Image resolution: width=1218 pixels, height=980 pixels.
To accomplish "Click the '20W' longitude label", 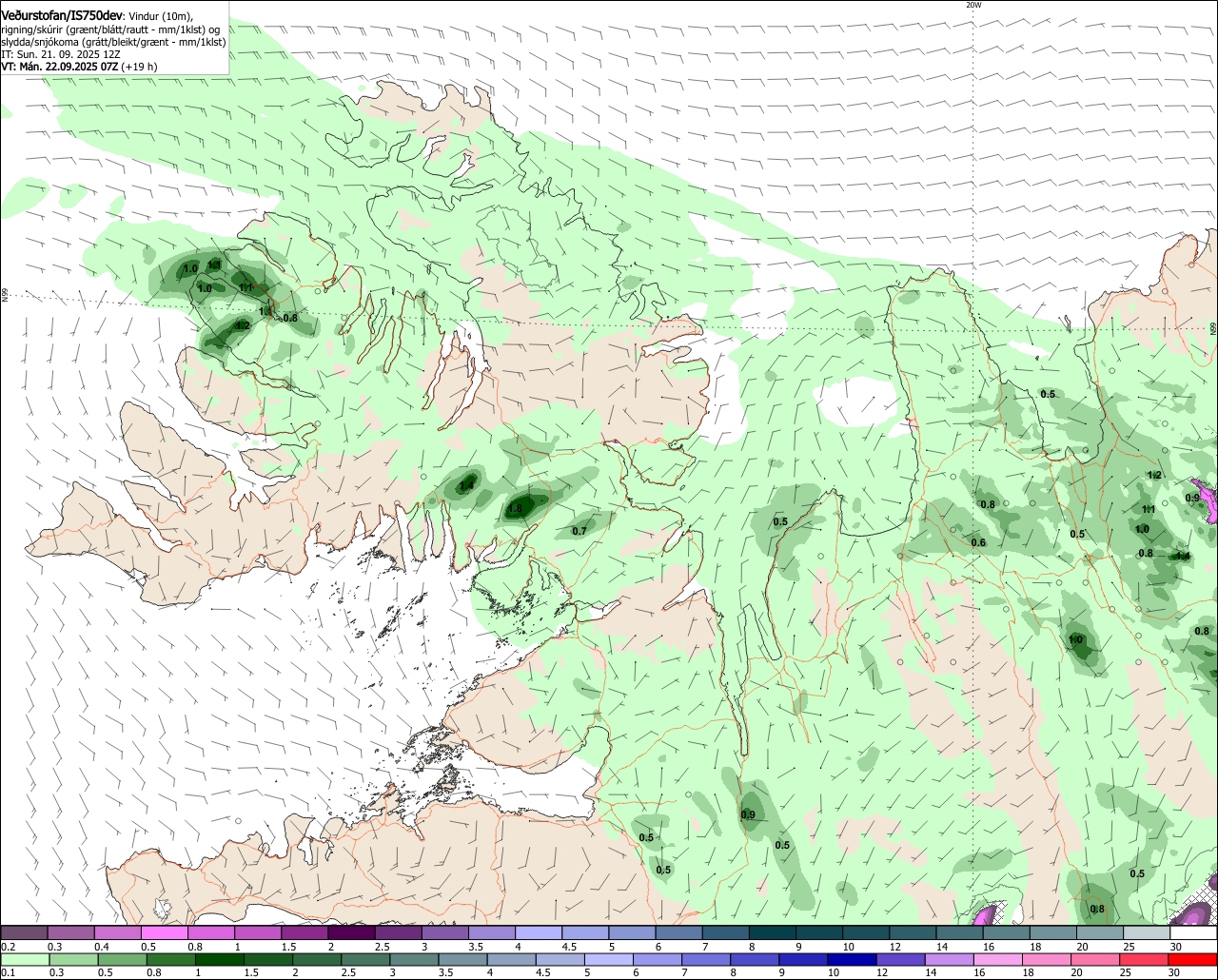I will tap(972, 5).
